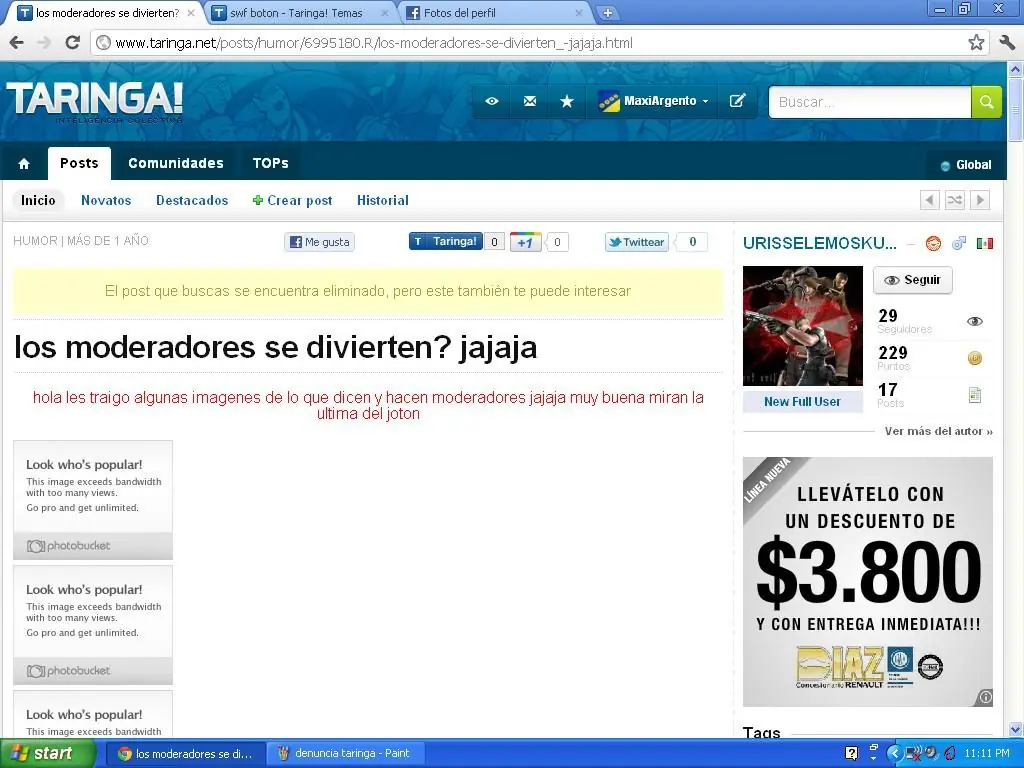Image resolution: width=1024 pixels, height=768 pixels.
Task: Open the TOPs tab
Action: 270,163
